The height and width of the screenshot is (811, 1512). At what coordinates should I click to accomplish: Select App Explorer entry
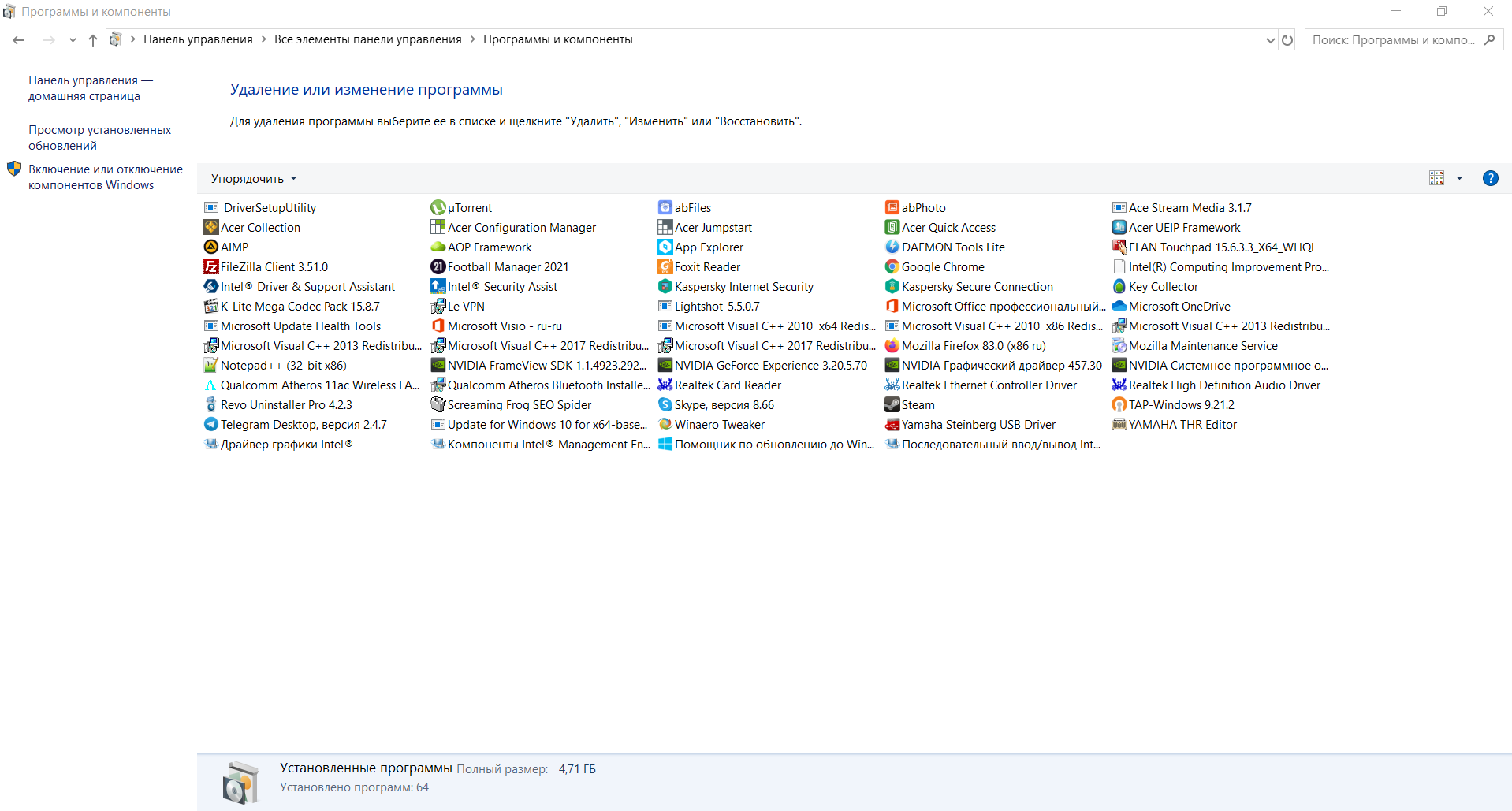coord(701,247)
